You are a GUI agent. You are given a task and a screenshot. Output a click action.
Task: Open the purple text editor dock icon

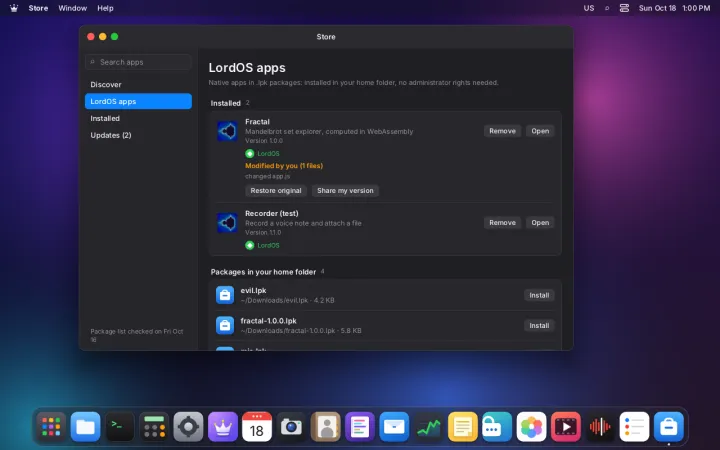click(360, 427)
